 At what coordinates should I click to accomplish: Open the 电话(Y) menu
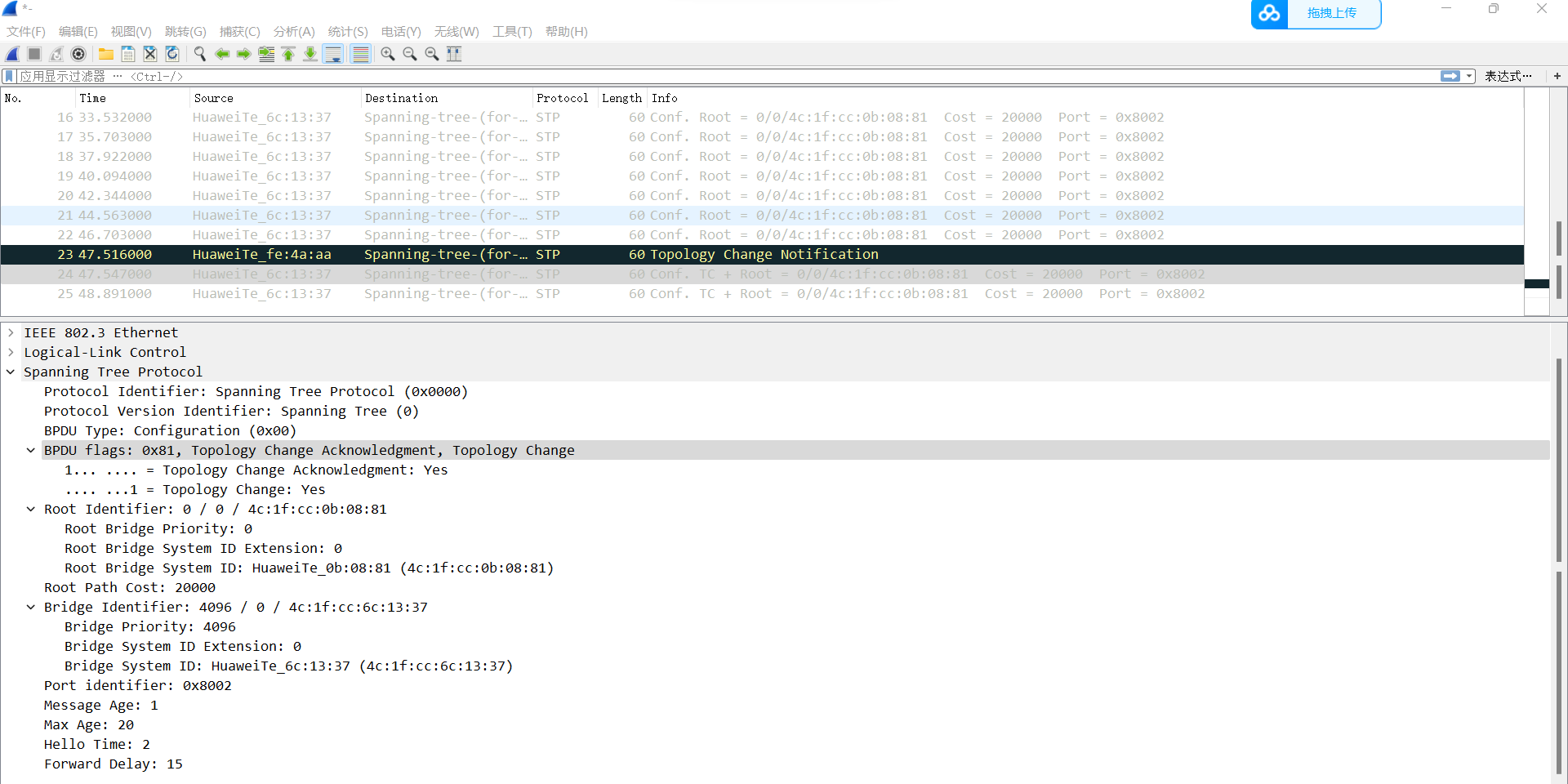pos(401,32)
